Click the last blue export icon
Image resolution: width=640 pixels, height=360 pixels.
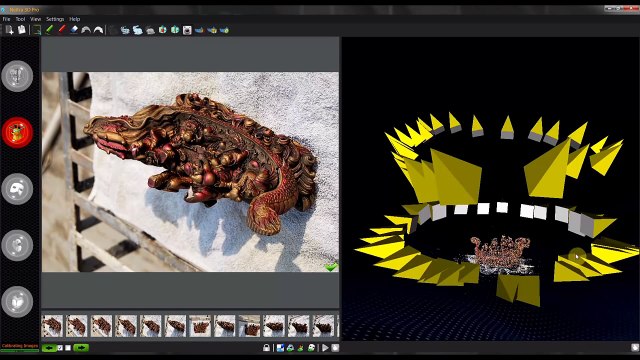click(224, 30)
